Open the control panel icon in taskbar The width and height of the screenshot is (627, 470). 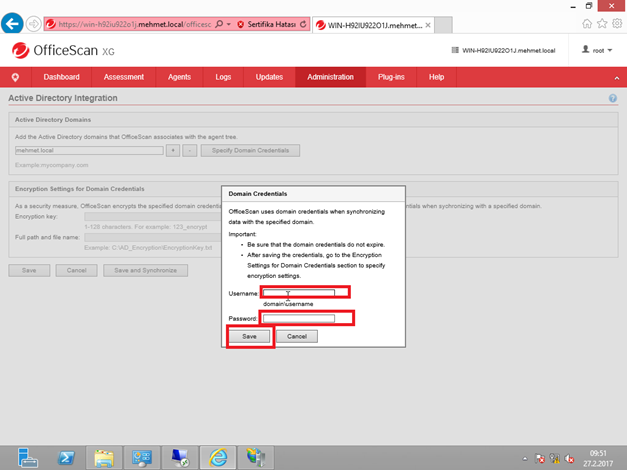(x=142, y=458)
